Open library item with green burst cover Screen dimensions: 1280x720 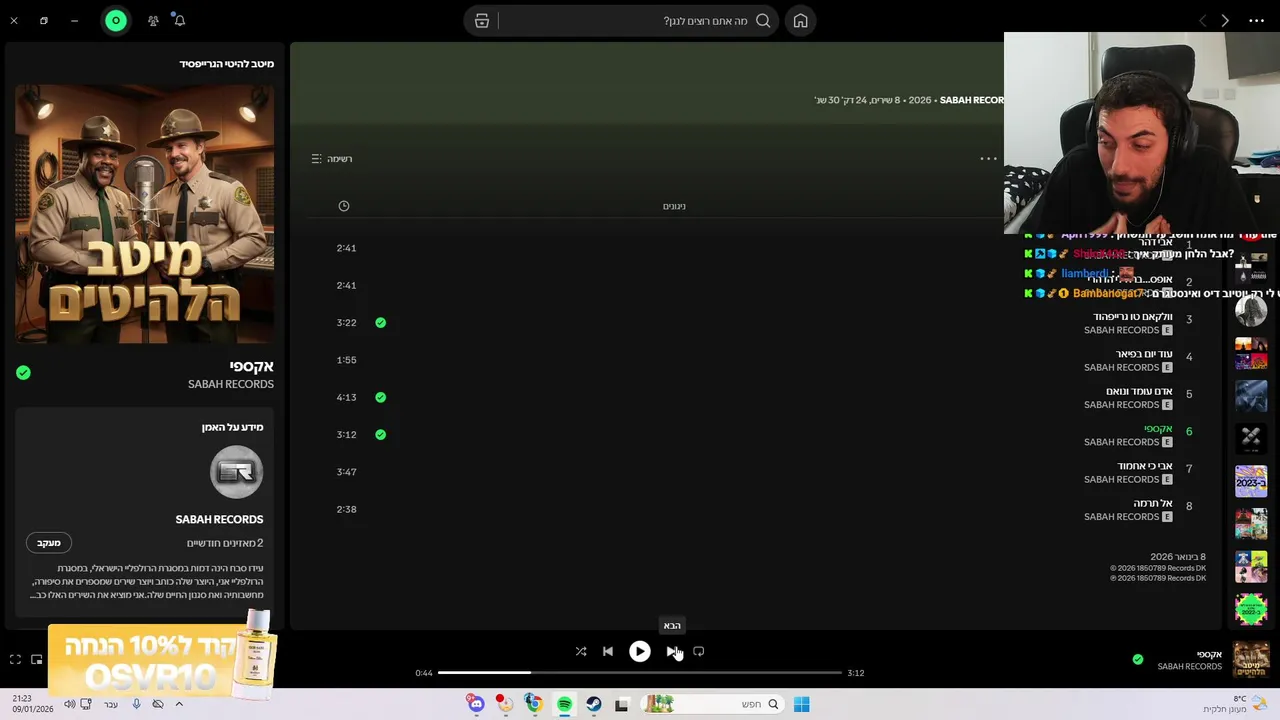(1251, 609)
